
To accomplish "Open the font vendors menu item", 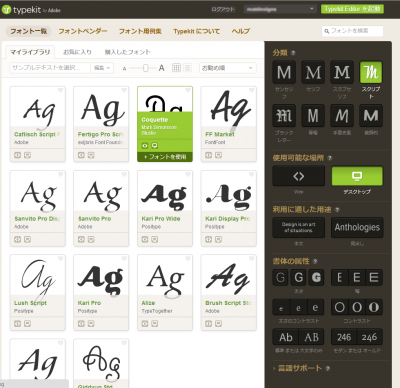I will click(83, 31).
